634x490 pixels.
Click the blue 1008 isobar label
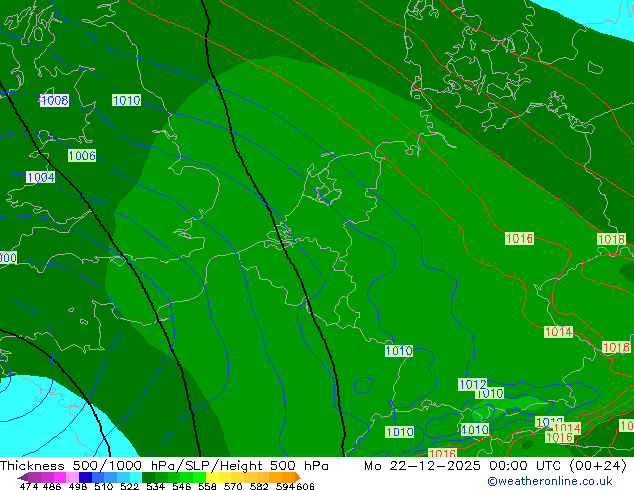point(55,100)
